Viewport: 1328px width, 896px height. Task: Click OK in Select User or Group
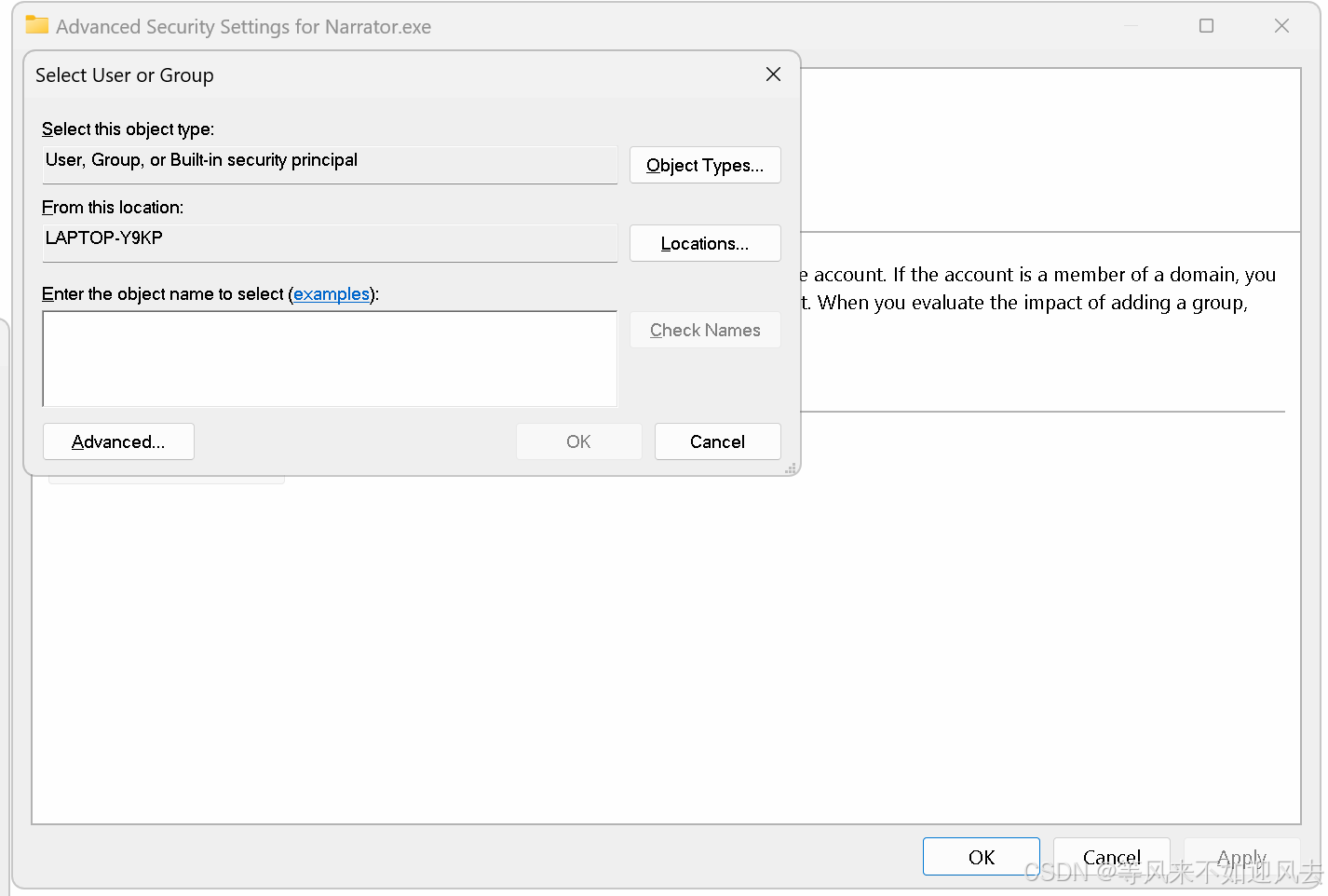[578, 442]
